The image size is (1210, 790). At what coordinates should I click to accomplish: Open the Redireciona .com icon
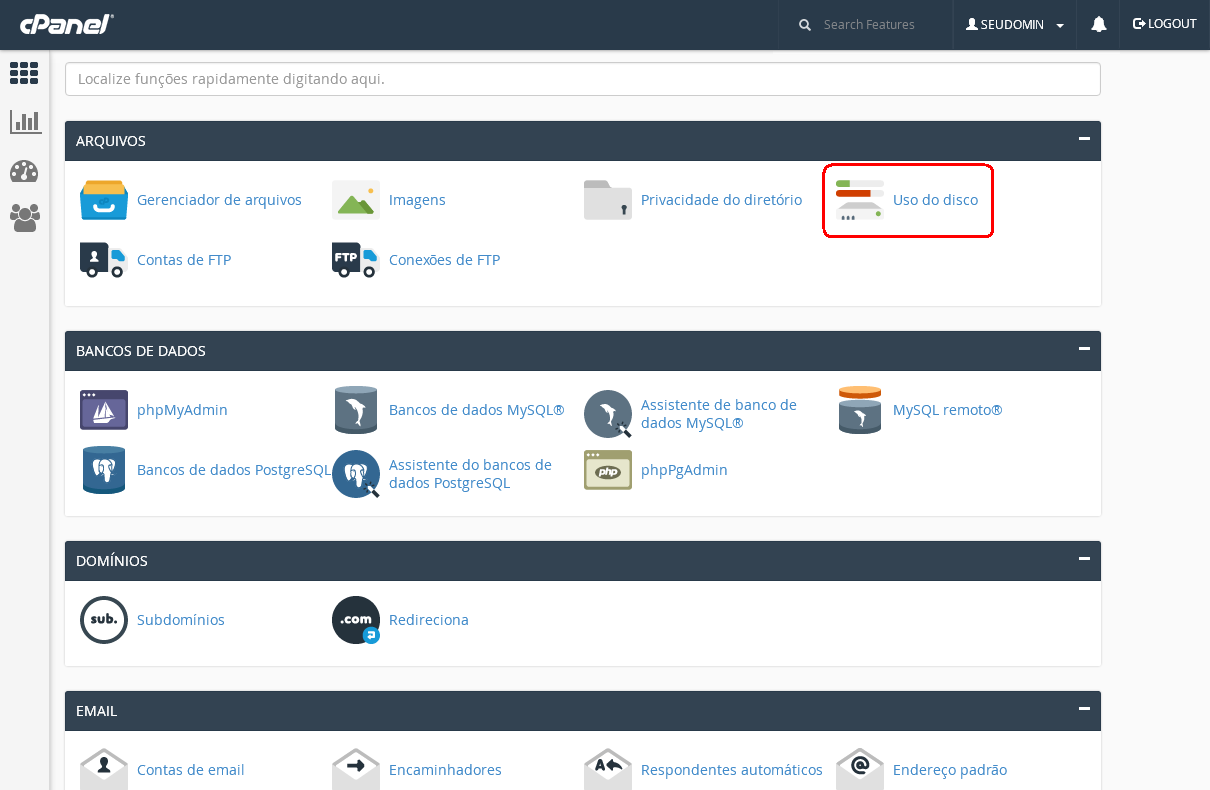coord(356,620)
